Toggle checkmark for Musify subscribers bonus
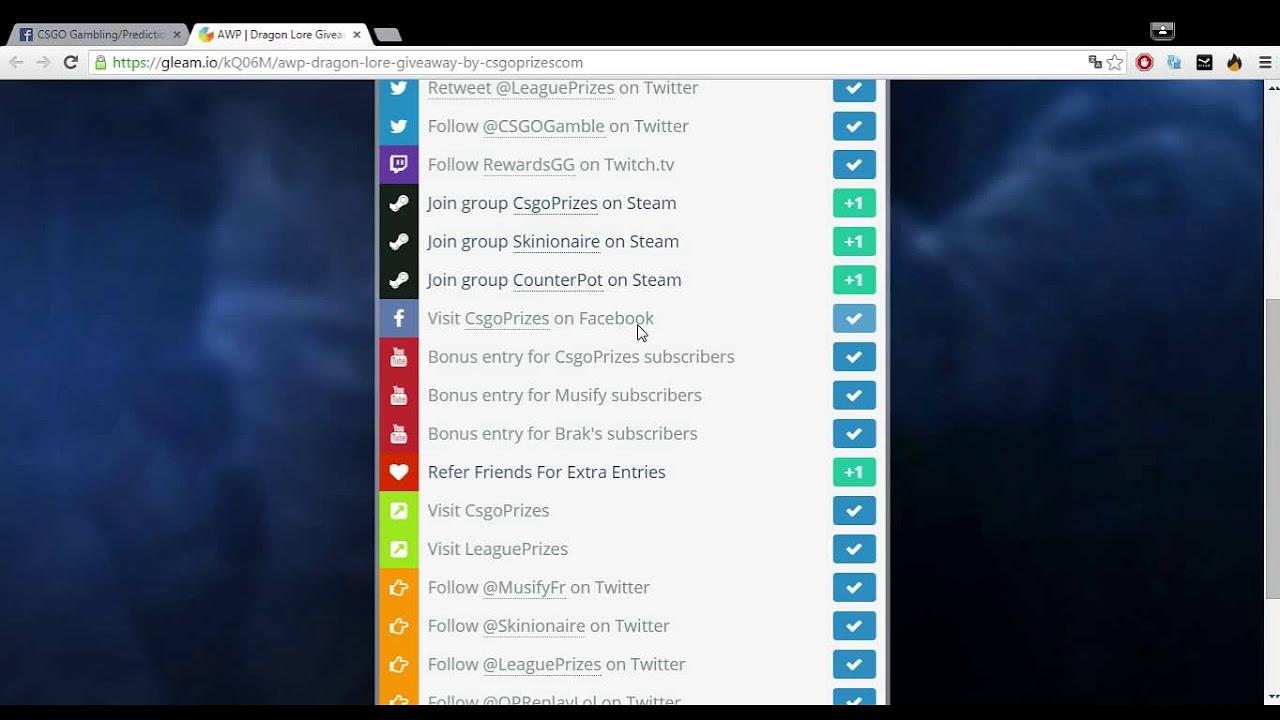The image size is (1280, 720). point(854,395)
